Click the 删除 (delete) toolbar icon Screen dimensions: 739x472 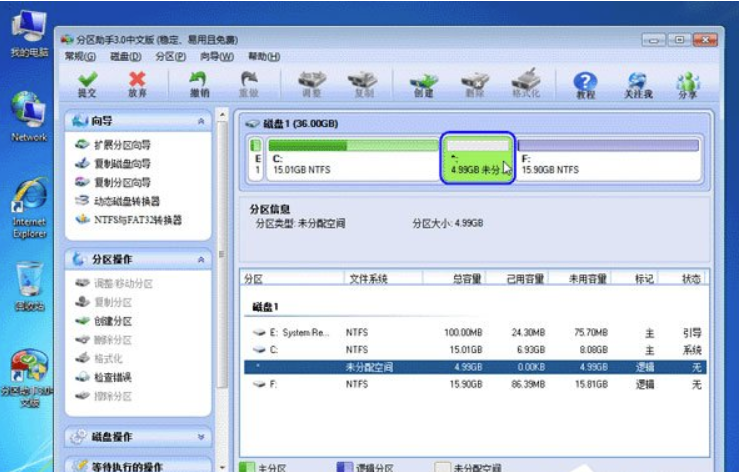(x=475, y=84)
